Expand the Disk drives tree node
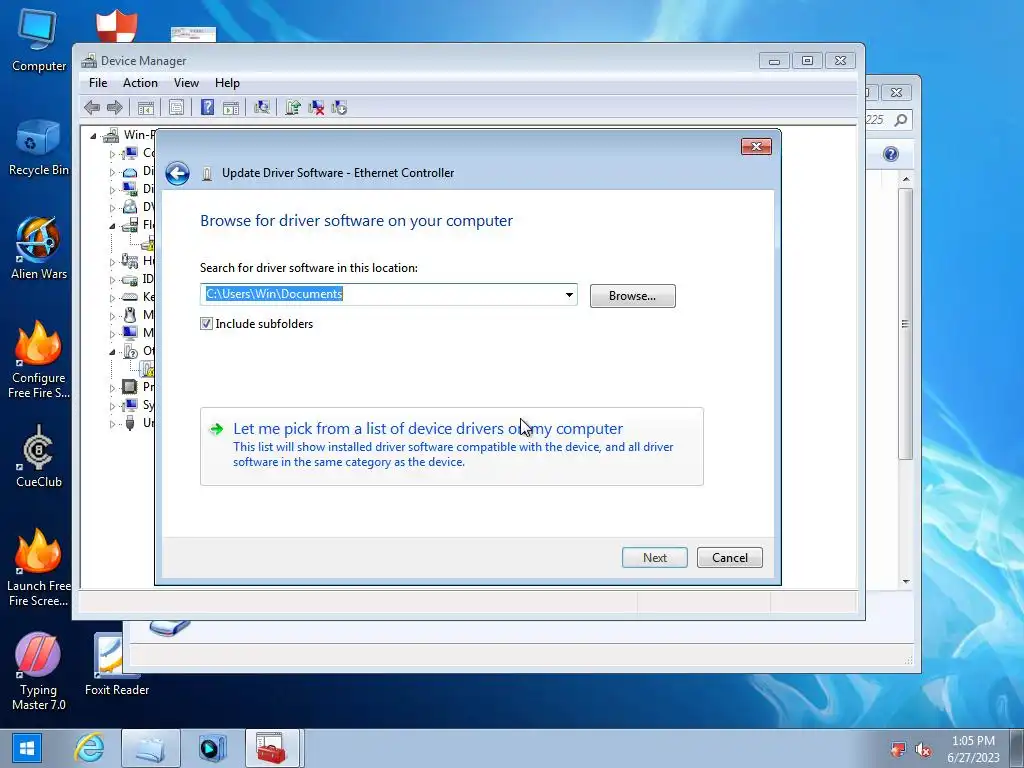 click(112, 172)
